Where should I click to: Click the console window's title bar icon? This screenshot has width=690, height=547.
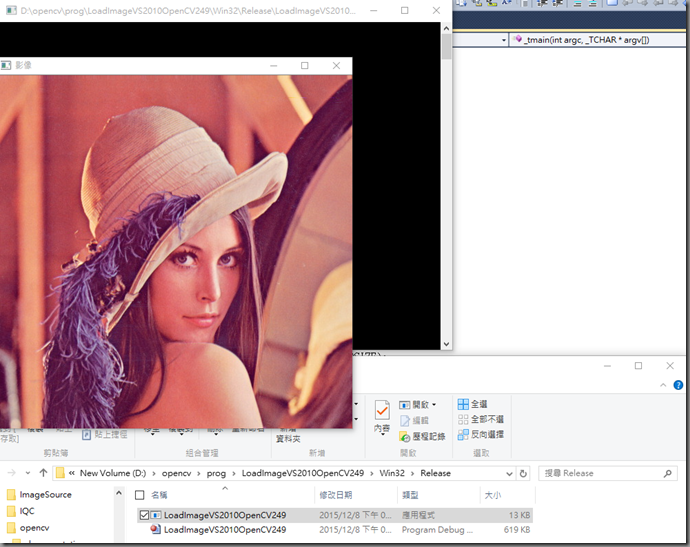coord(11,10)
